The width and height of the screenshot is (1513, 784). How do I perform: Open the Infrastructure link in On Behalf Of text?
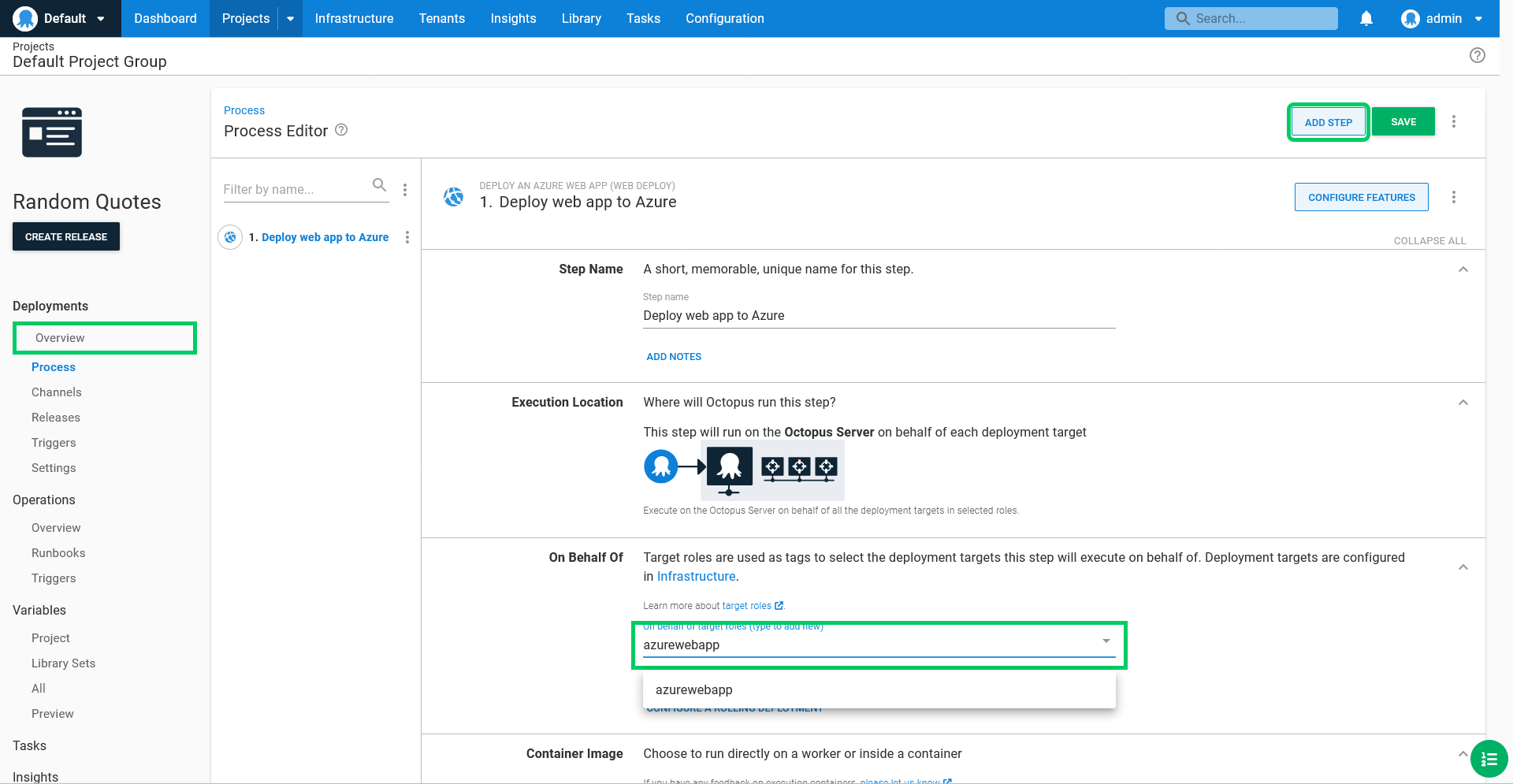click(x=696, y=577)
